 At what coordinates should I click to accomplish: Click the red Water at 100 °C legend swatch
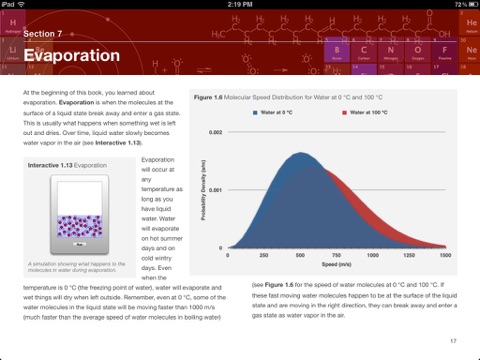tap(344, 113)
